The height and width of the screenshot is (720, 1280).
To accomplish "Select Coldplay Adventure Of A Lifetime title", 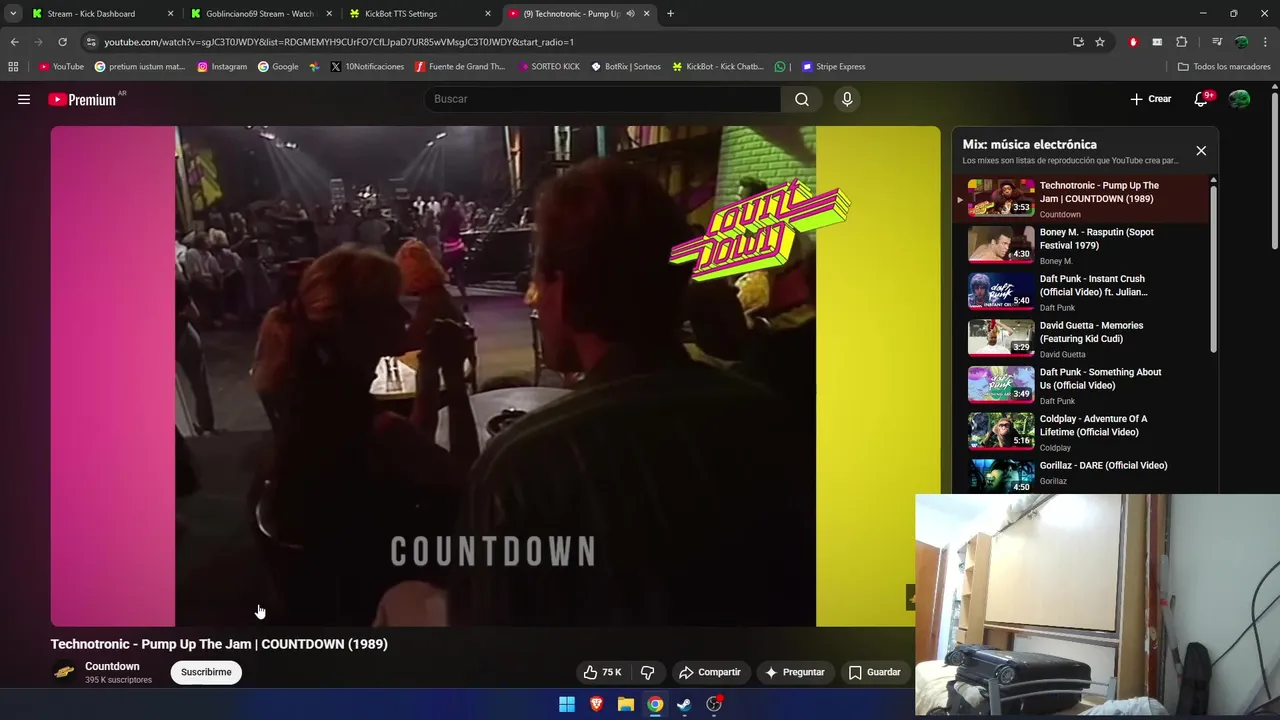I will [x=1093, y=425].
